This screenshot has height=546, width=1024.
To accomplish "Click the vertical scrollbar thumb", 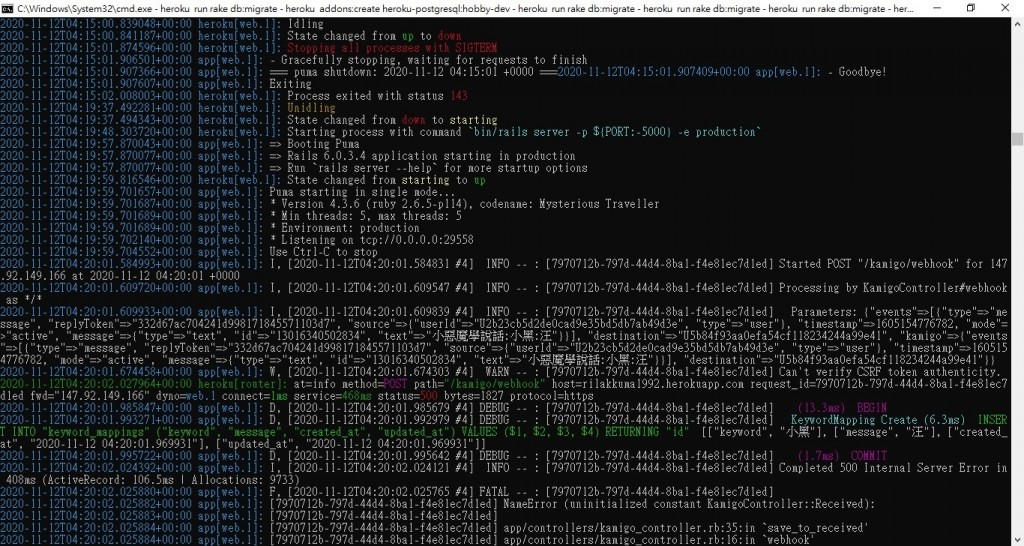I will click(1017, 139).
